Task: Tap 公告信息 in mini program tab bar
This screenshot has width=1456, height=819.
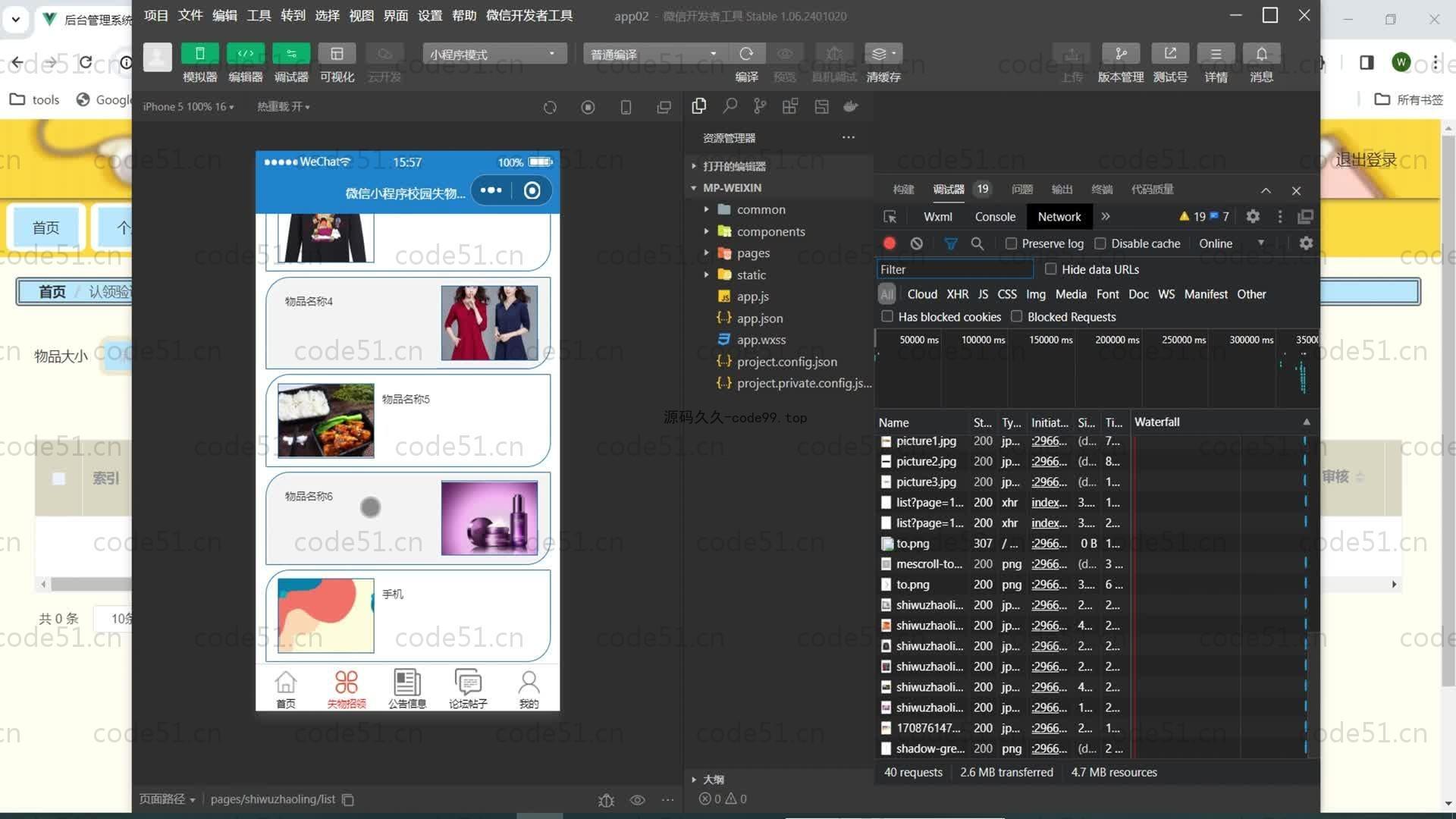Action: [407, 689]
